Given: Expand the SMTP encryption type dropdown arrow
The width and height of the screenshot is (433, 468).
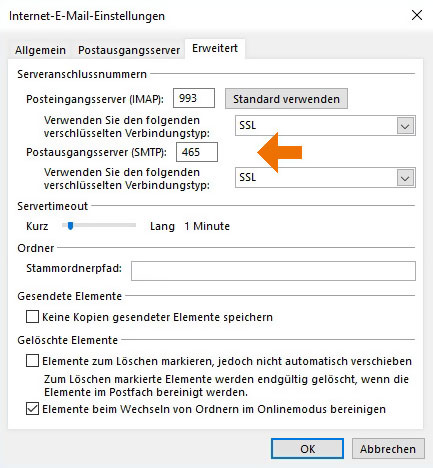Looking at the screenshot, I should (x=405, y=178).
